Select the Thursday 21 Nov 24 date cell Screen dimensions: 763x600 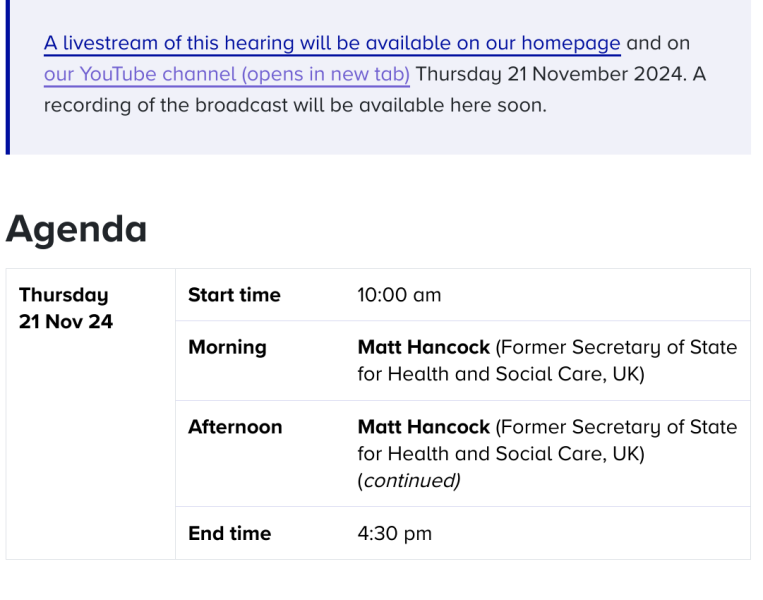point(66,308)
